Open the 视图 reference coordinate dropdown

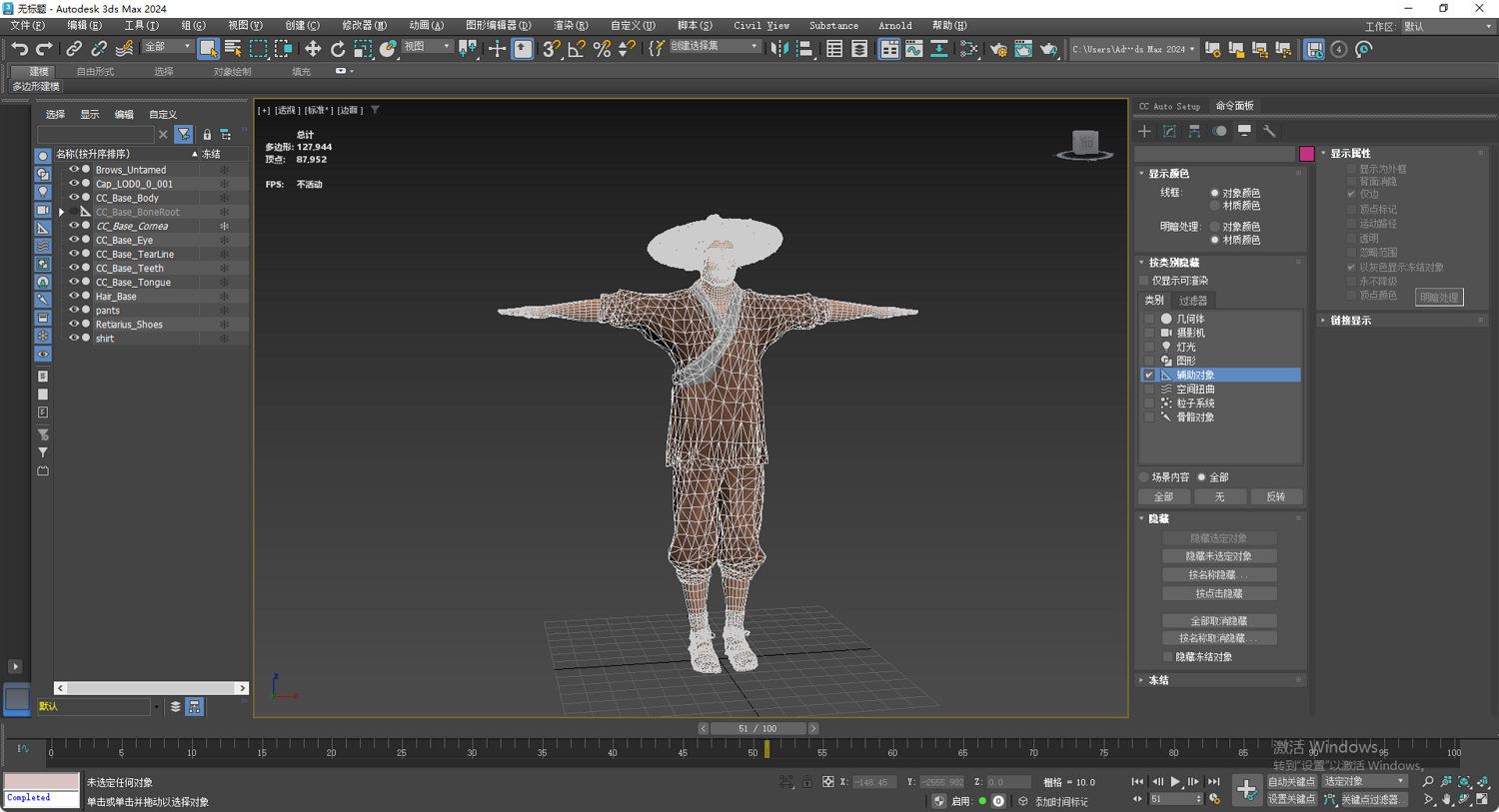click(427, 47)
